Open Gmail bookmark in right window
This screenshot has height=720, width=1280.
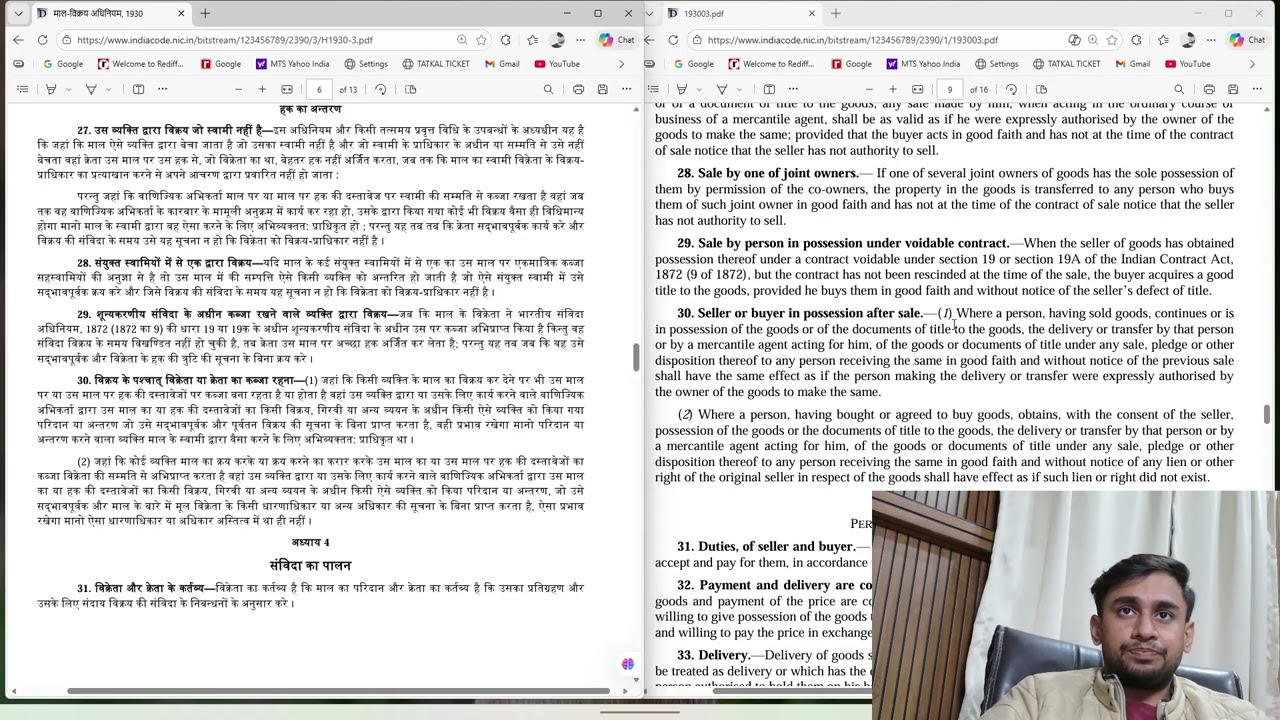pos(1132,64)
